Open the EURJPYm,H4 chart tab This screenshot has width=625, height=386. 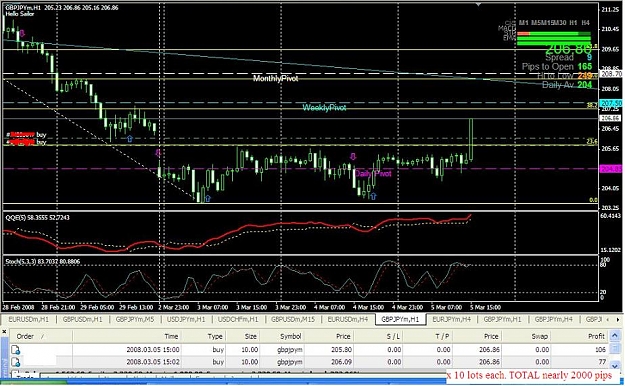tap(452, 319)
